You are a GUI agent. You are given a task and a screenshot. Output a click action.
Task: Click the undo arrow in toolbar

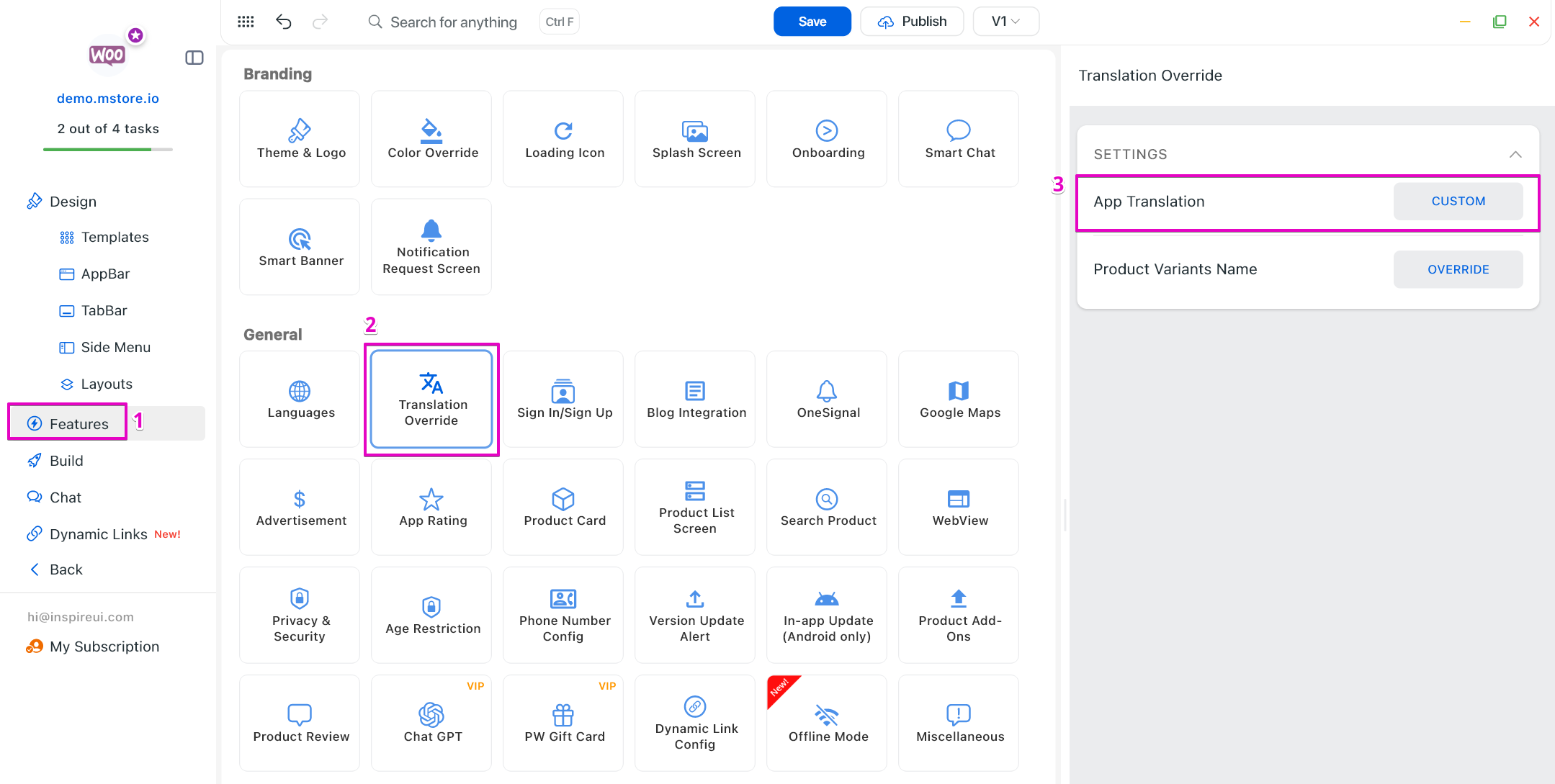click(x=283, y=22)
